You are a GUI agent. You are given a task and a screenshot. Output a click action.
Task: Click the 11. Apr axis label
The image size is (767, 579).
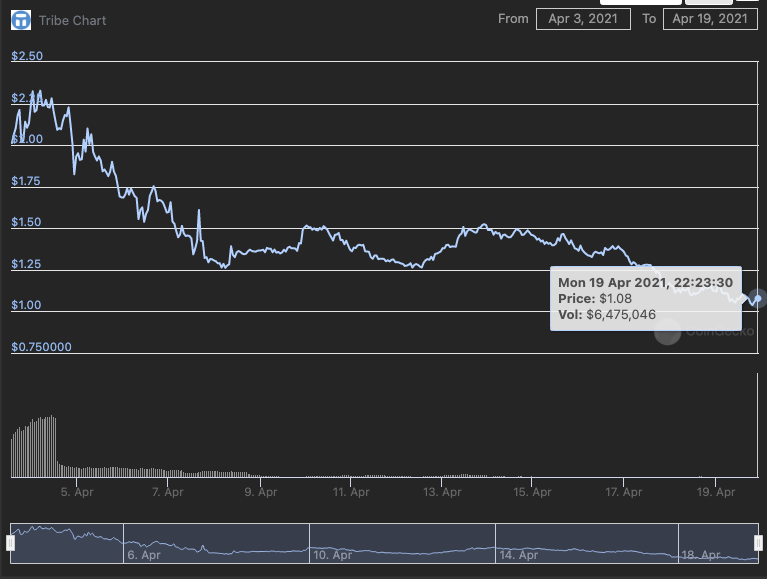(x=351, y=492)
